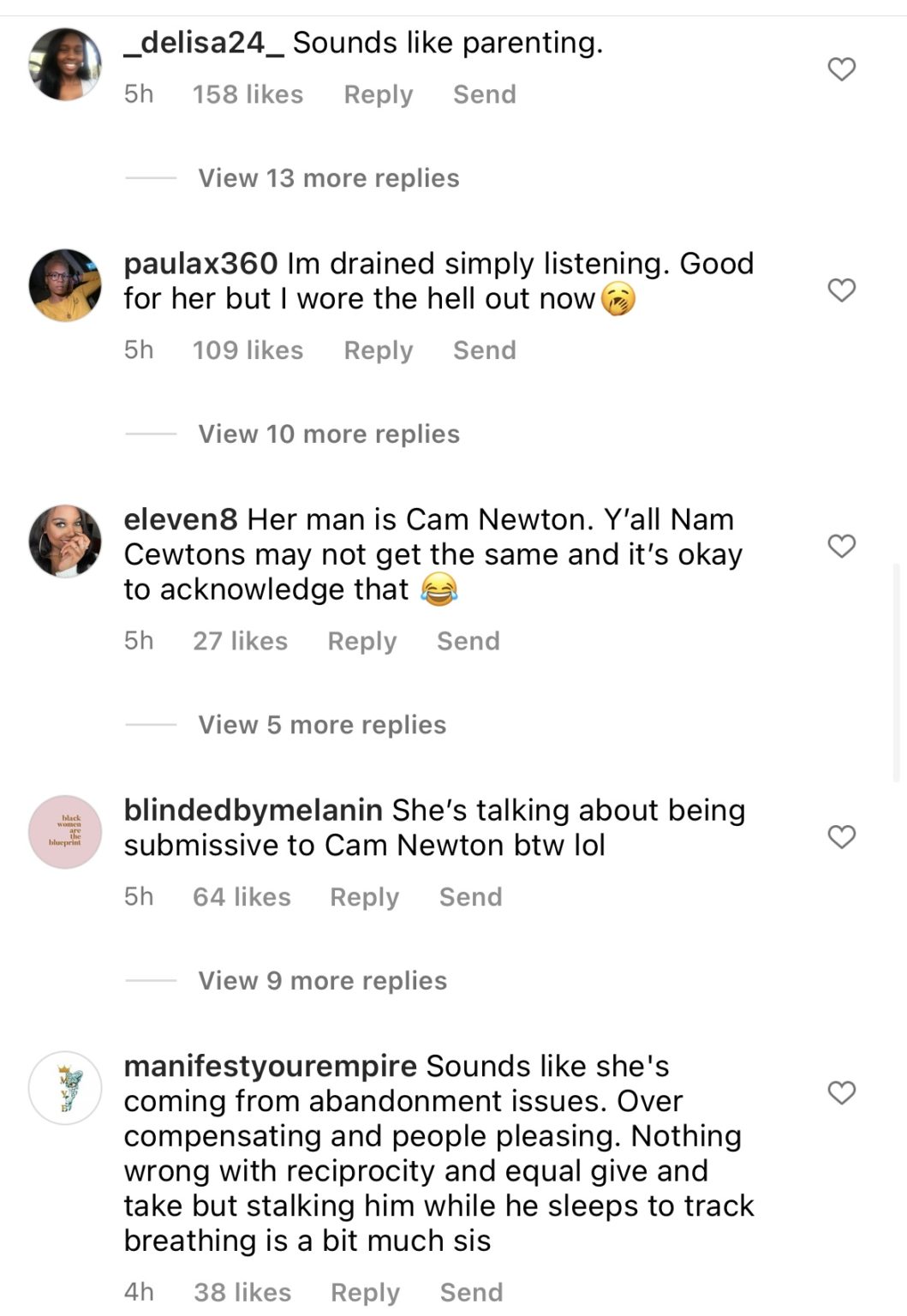
Task: Like paulax360's comment with the heart icon
Action: click(843, 290)
